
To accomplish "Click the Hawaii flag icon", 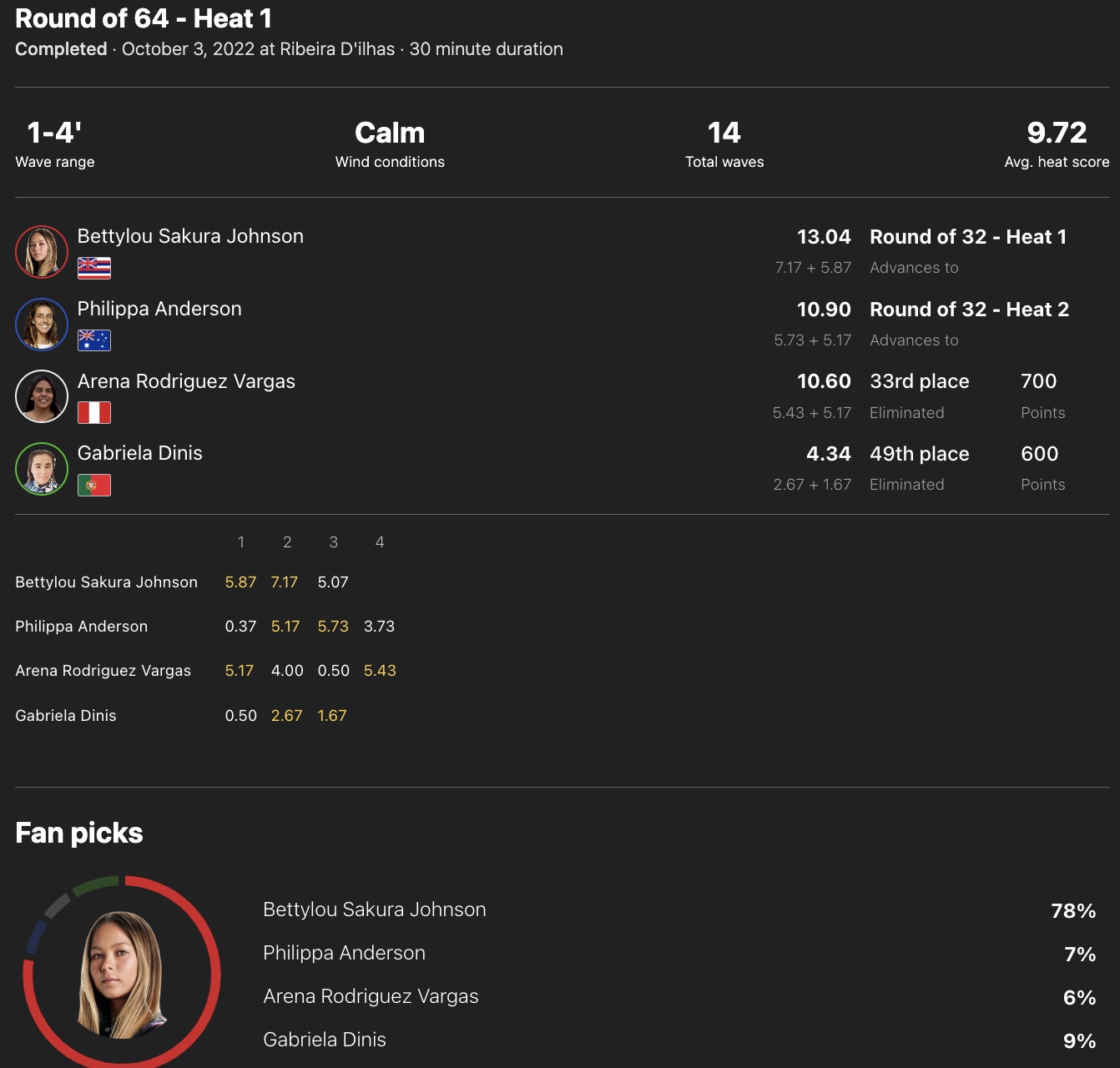I will (x=94, y=268).
